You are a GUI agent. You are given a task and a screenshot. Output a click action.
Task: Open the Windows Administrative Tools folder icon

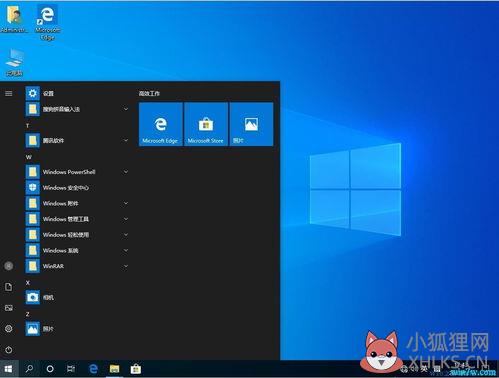tap(33, 219)
